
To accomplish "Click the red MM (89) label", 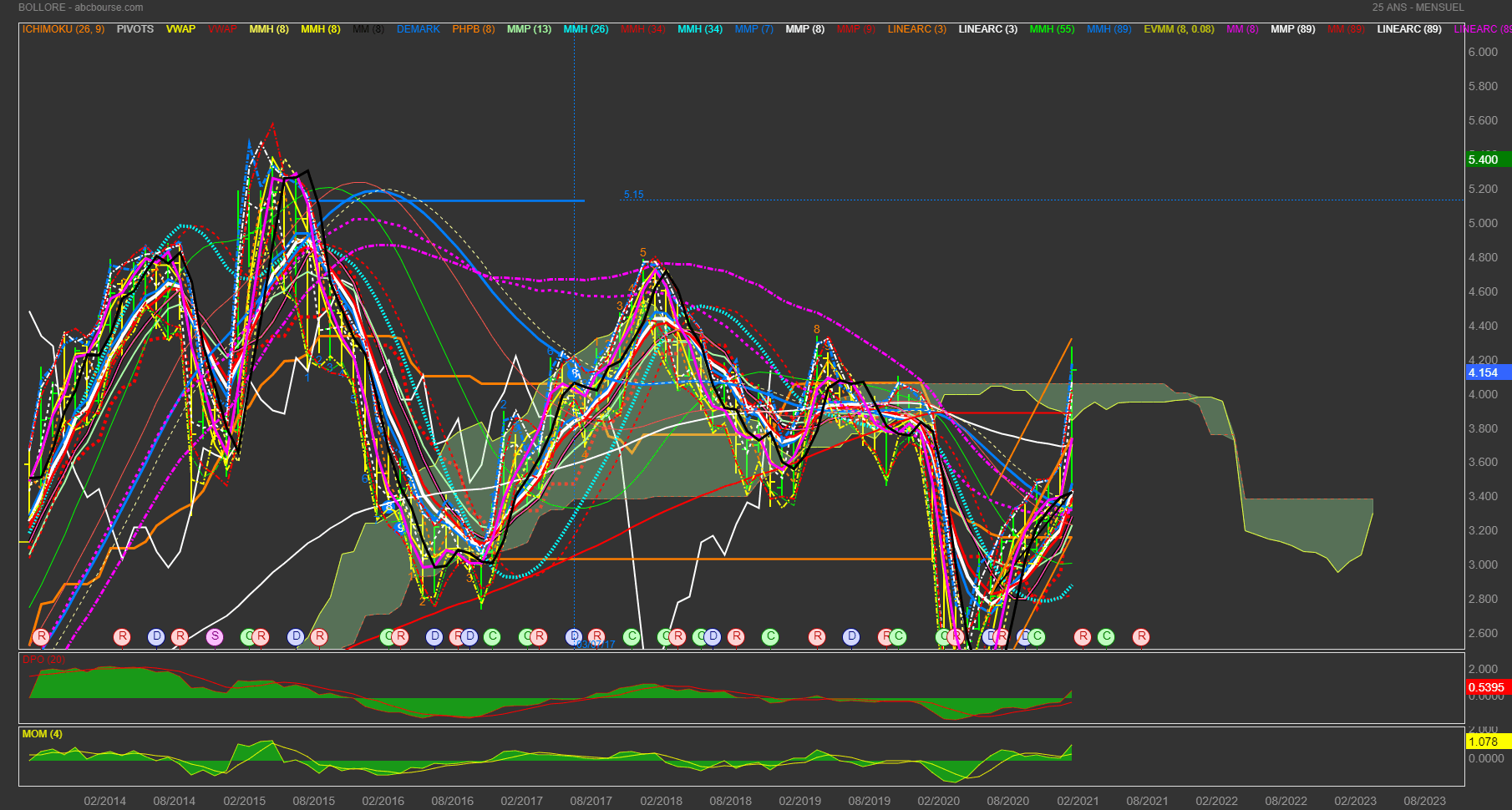I will [x=1346, y=29].
